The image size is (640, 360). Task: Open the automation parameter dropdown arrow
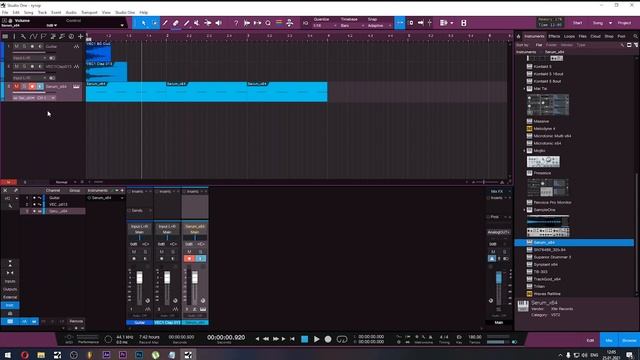(x=122, y=26)
